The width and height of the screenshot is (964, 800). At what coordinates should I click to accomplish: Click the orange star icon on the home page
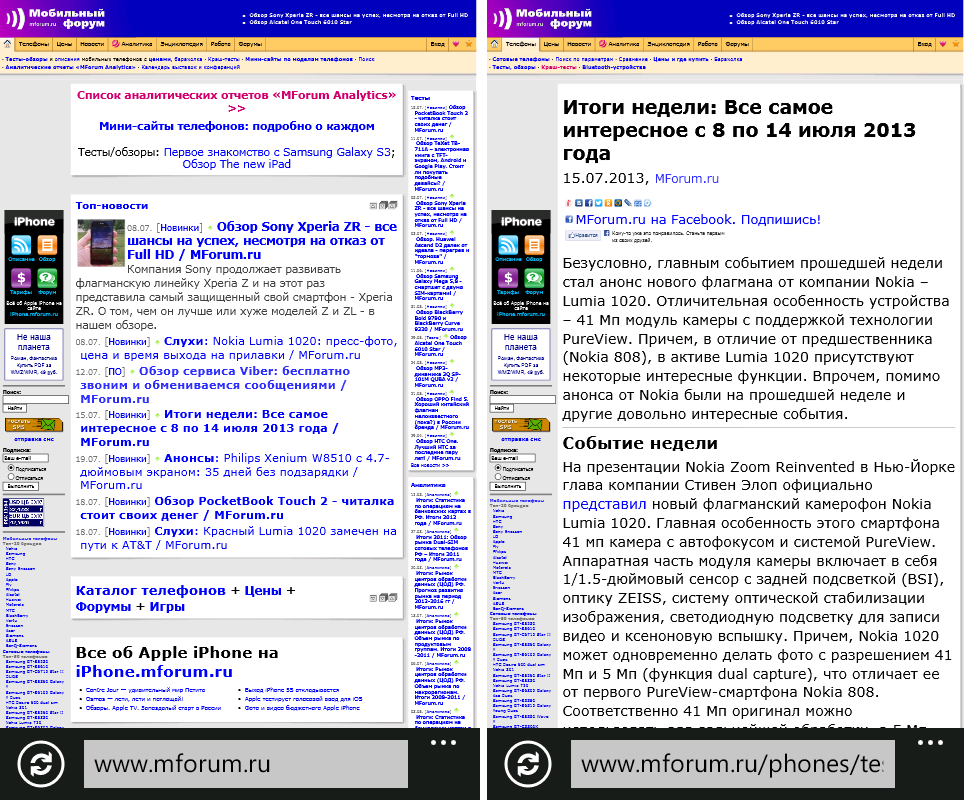tap(469, 44)
